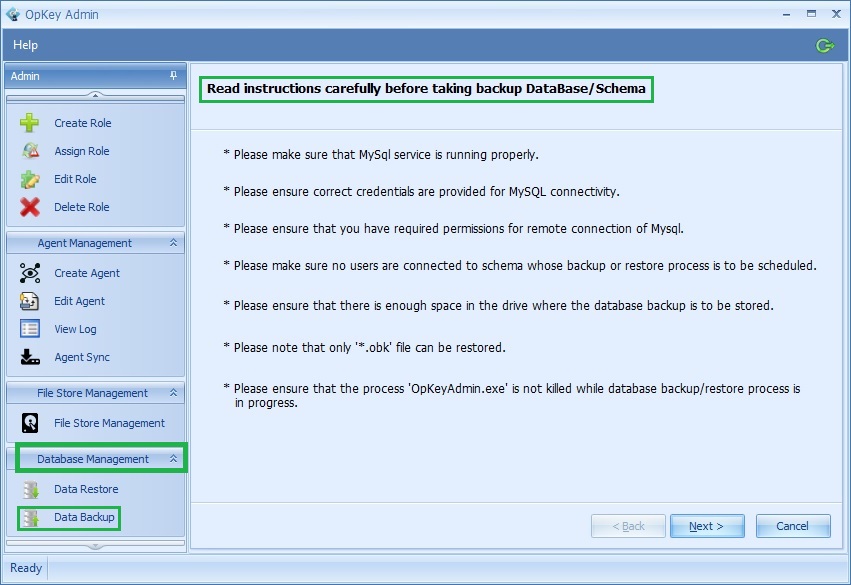This screenshot has height=585, width=851.
Task: Click the down arrow at Admin panel bottom
Action: coord(96,546)
